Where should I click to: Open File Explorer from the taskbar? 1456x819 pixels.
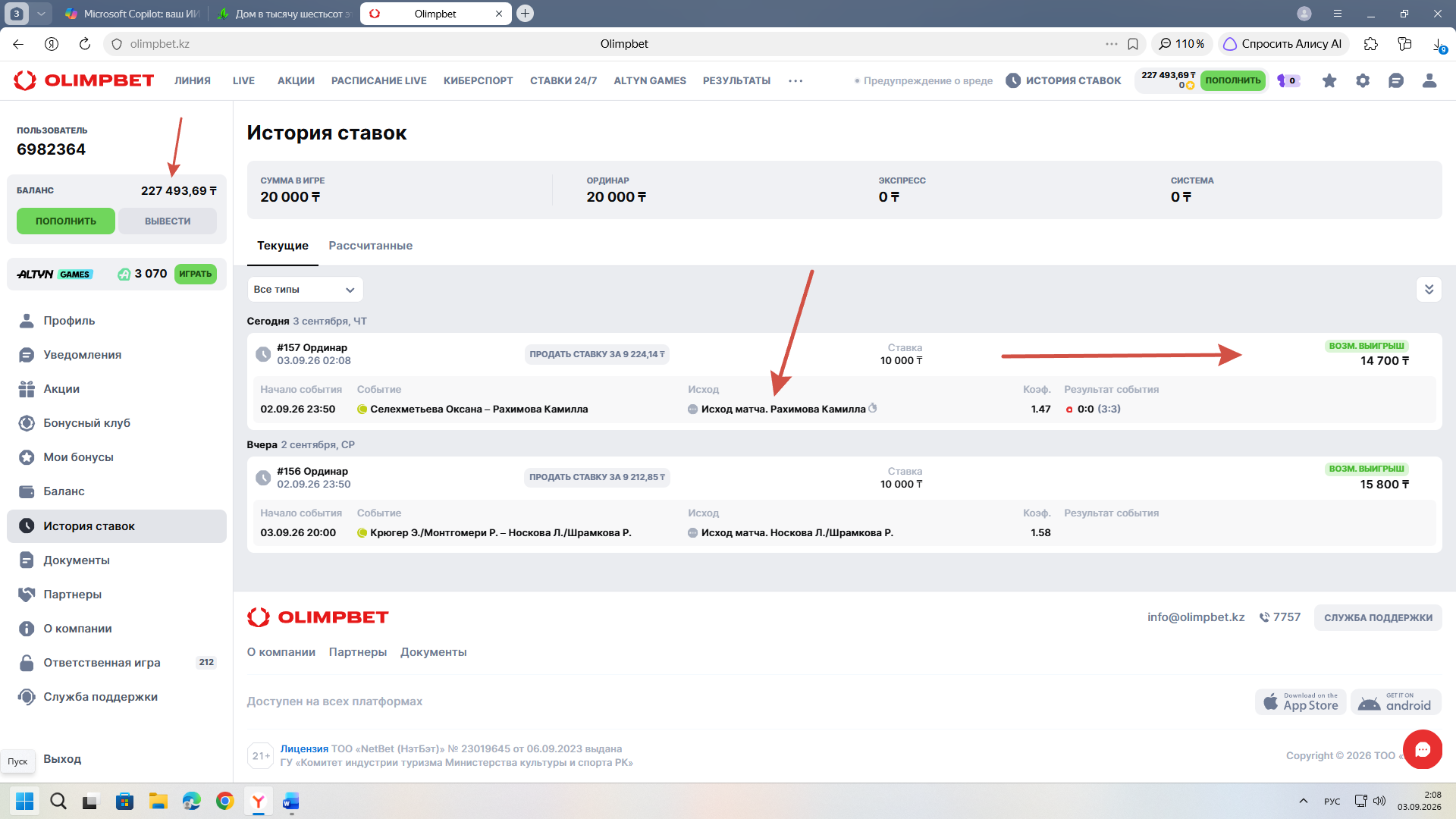(158, 801)
